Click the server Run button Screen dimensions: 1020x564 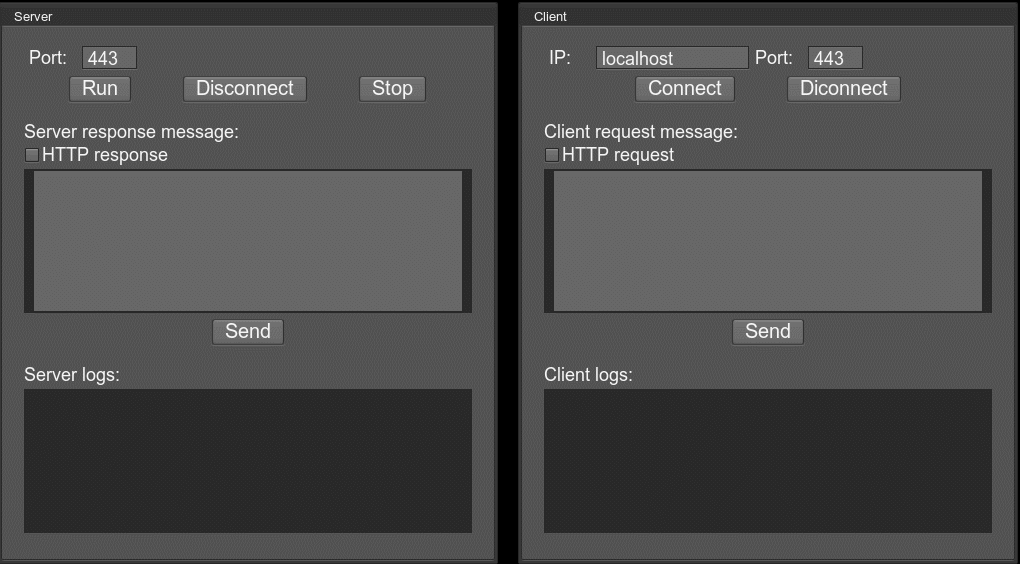(x=100, y=89)
